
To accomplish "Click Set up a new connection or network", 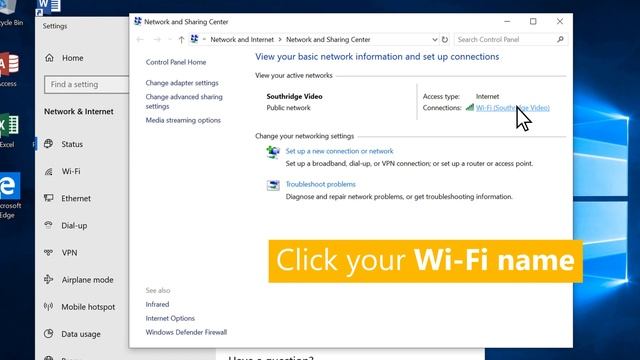I will [340, 151].
